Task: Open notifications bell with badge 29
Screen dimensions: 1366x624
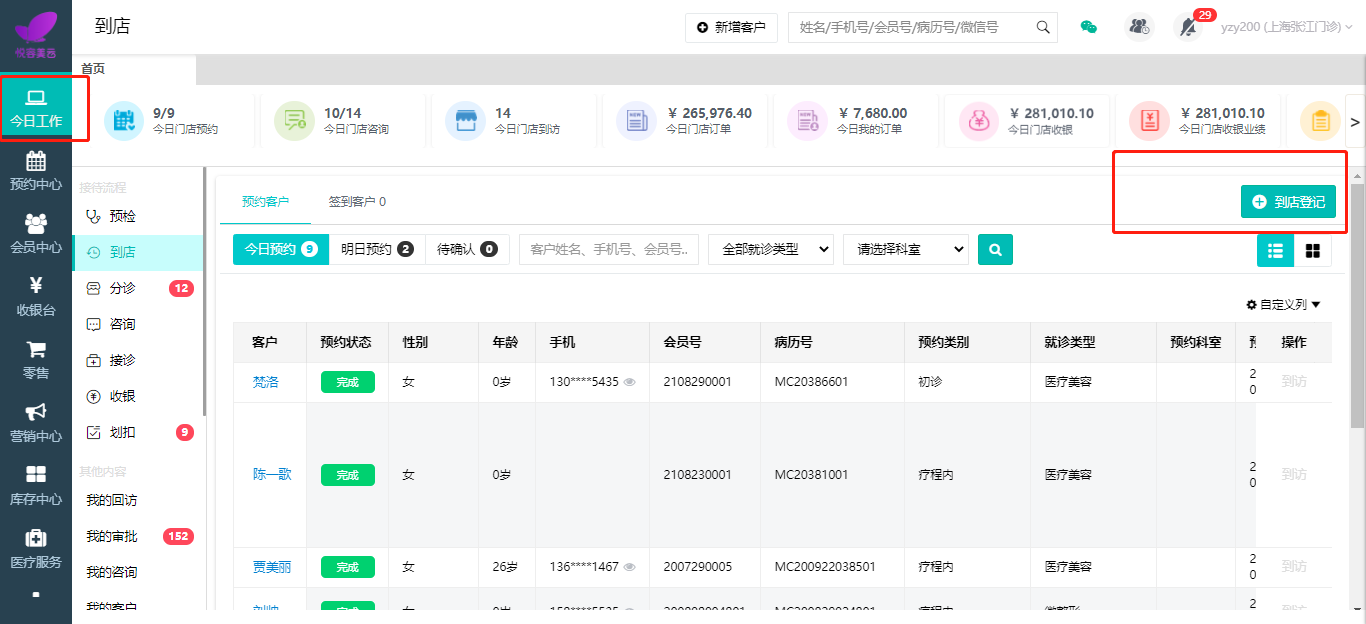Action: [x=1188, y=27]
